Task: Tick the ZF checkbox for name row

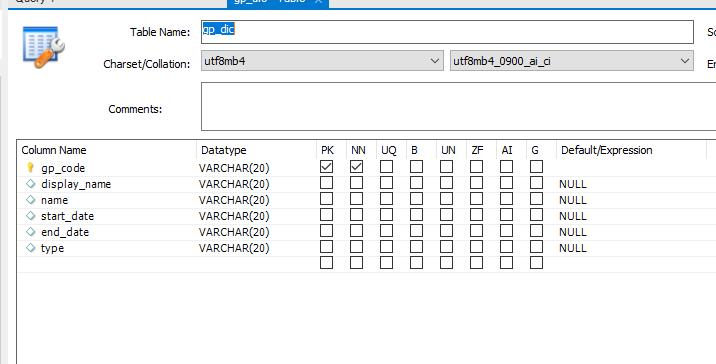Action: click(476, 199)
